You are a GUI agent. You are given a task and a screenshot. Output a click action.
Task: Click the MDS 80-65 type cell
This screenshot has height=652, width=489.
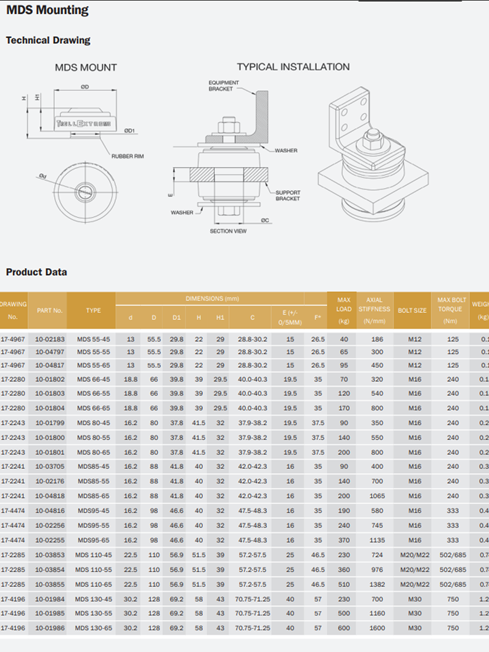(94, 452)
